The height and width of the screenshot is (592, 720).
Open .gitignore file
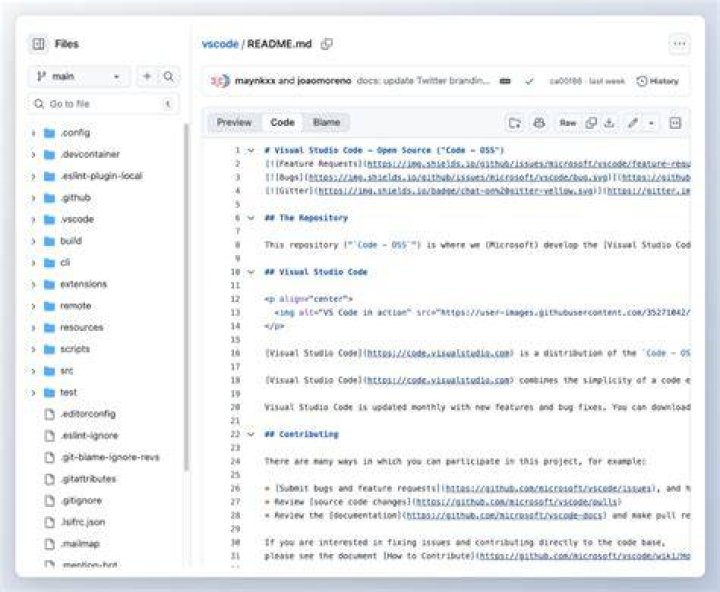click(x=81, y=501)
